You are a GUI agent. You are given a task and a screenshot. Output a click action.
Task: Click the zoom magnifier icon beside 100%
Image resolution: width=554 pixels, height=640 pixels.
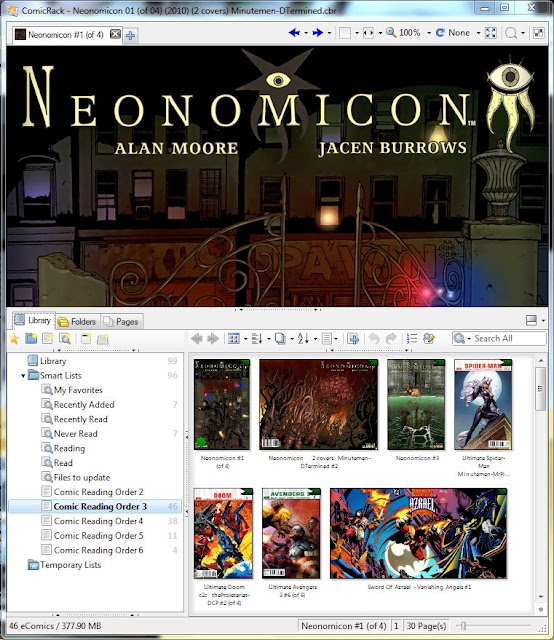point(391,33)
